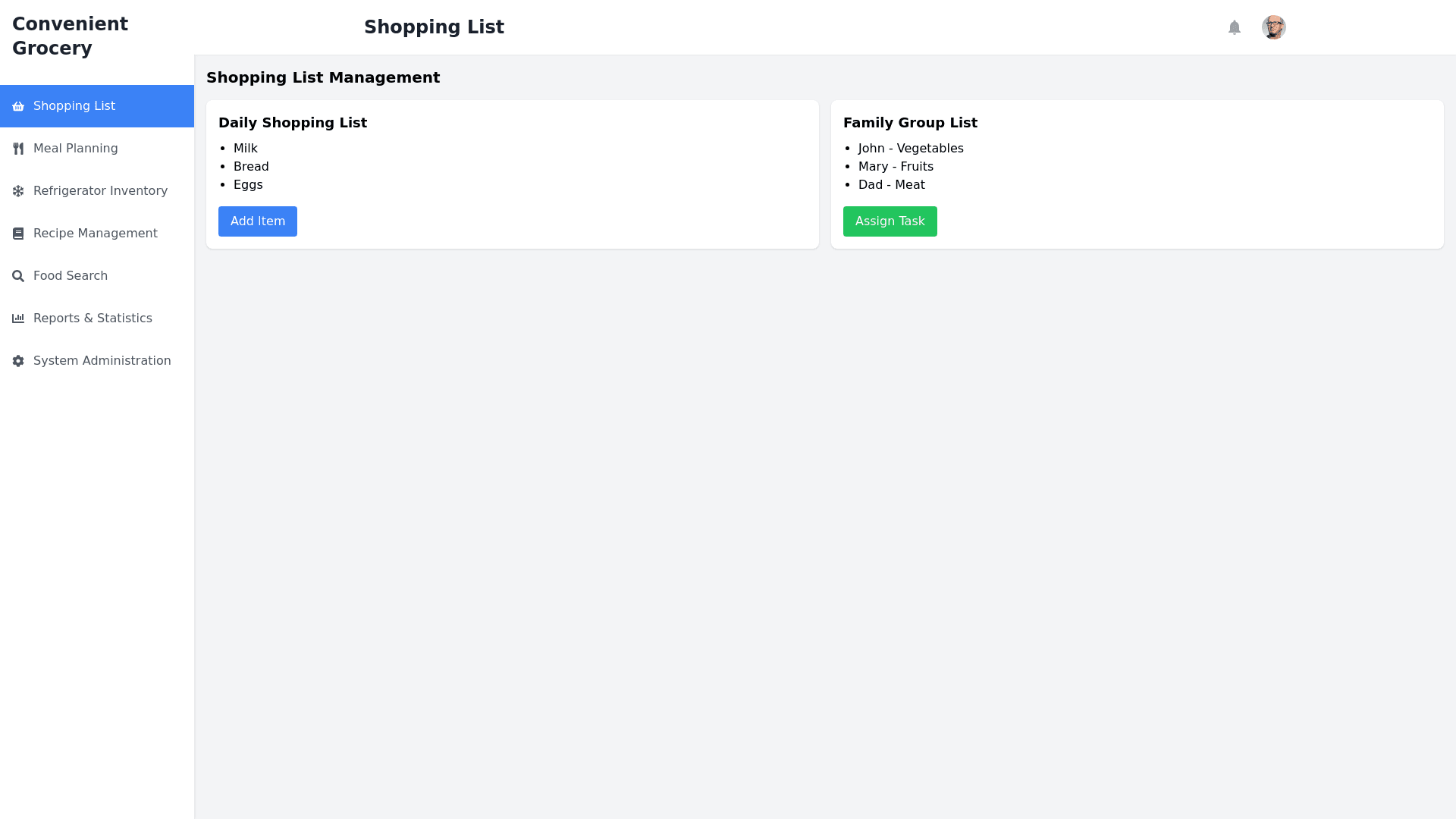Navigate to Recipe Management

click(x=96, y=234)
